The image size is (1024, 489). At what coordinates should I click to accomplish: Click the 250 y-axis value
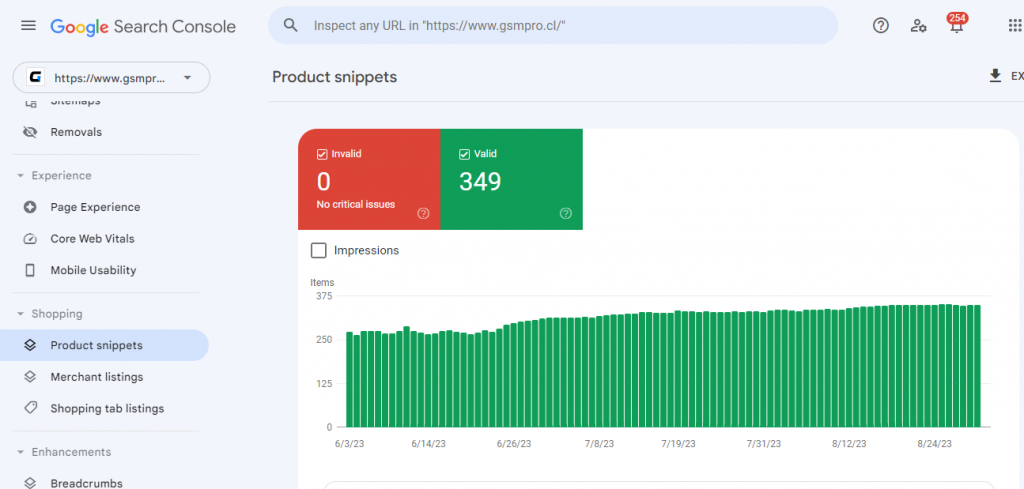pyautogui.click(x=324, y=339)
